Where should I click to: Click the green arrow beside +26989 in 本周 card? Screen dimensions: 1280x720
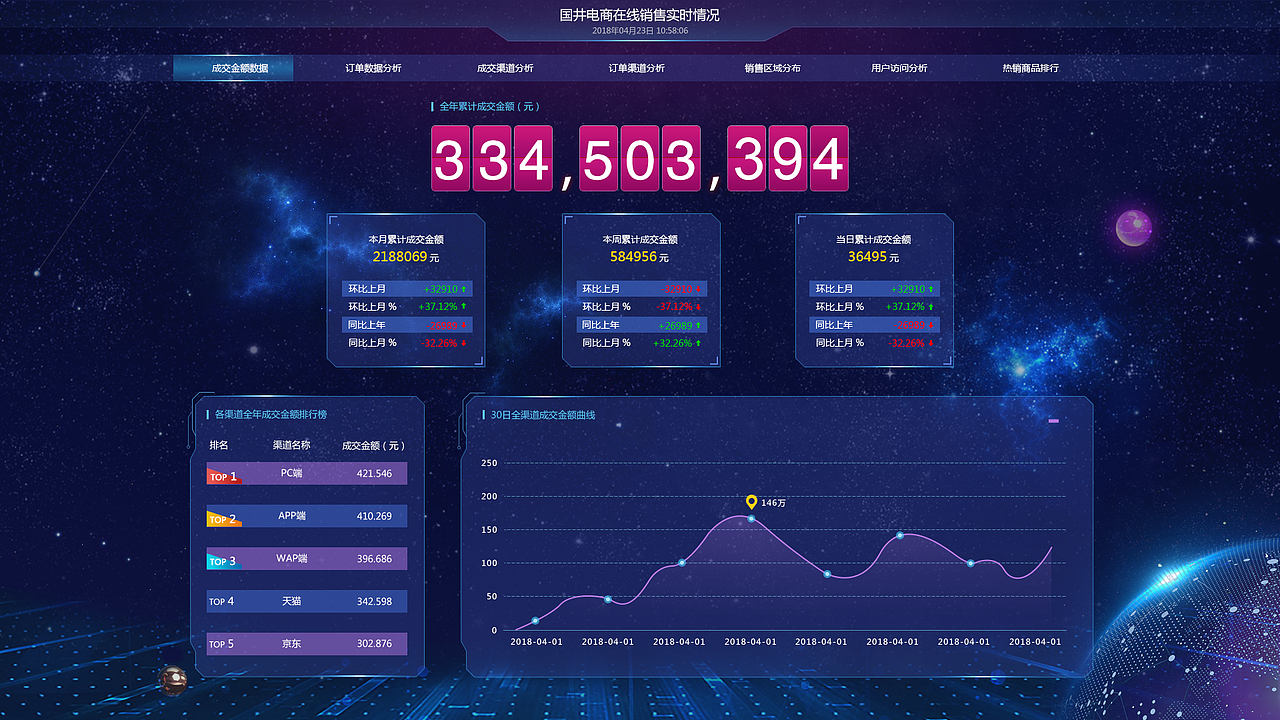pyautogui.click(x=698, y=325)
